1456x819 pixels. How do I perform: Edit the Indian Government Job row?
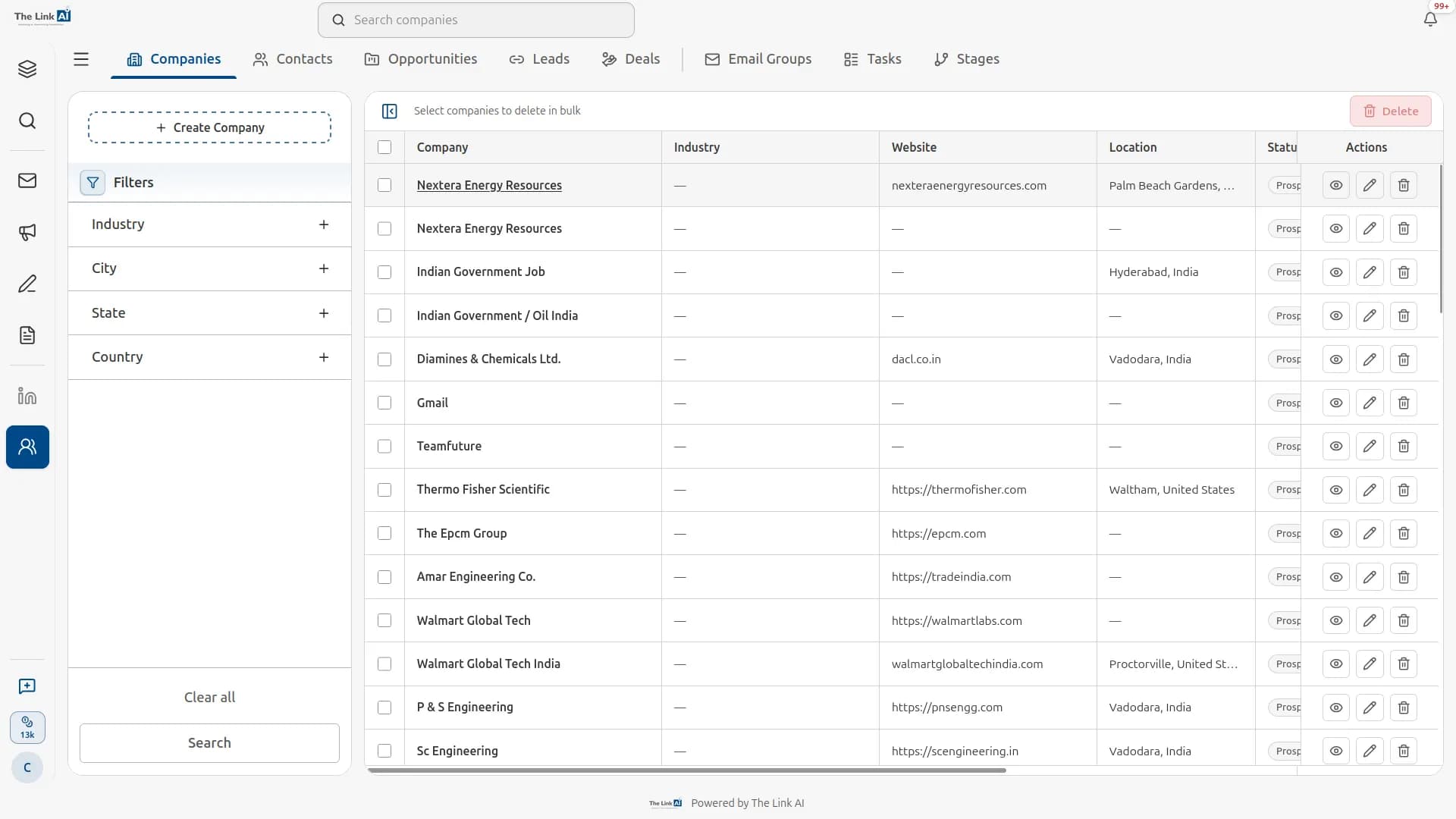(x=1370, y=272)
